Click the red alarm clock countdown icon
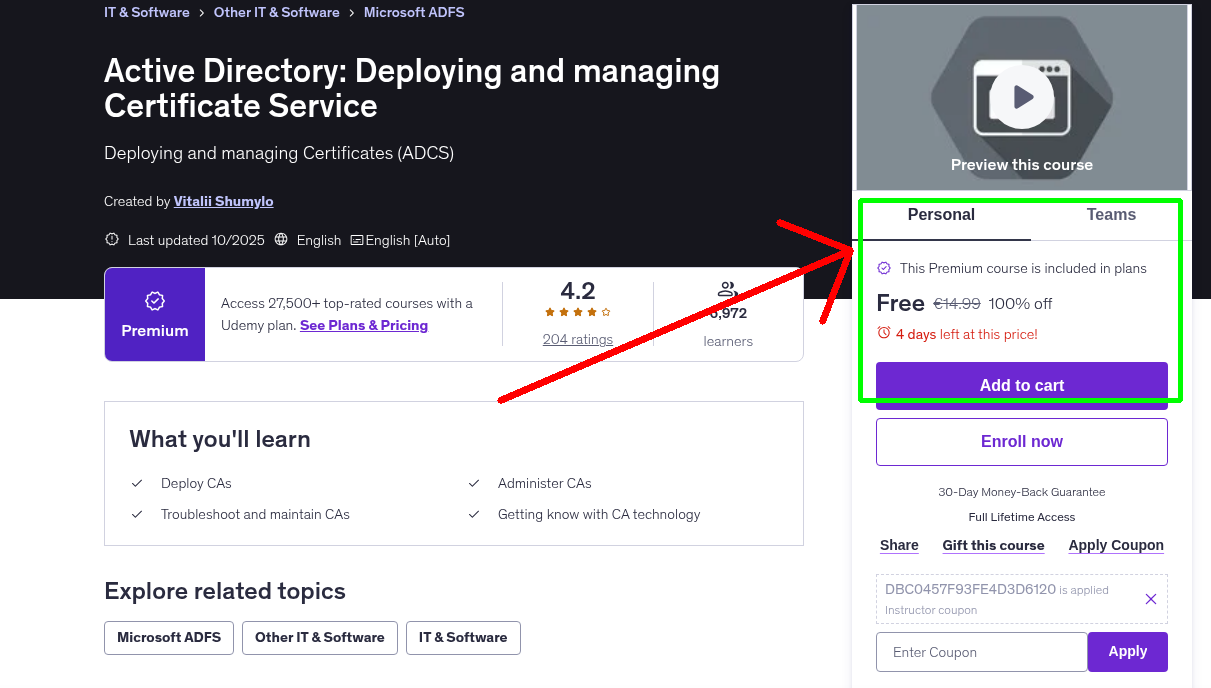 885,335
